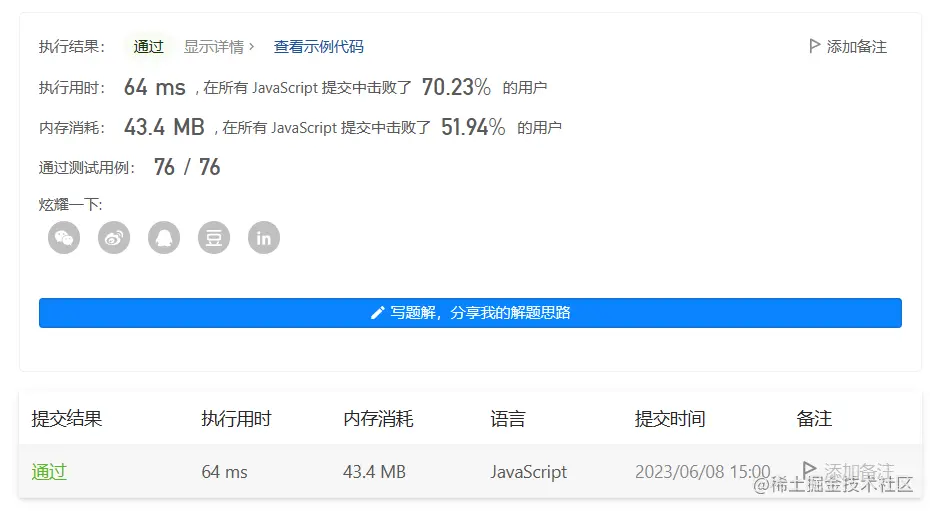This screenshot has width=930, height=511.
Task: Click the 提交时间 column header
Action: (x=670, y=419)
